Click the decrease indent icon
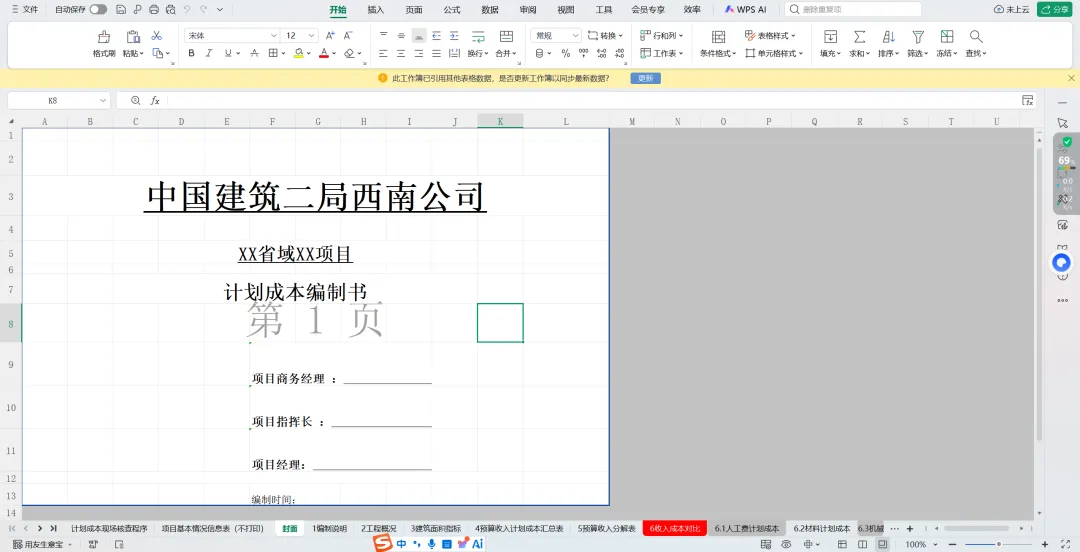This screenshot has width=1080, height=552. click(x=437, y=35)
